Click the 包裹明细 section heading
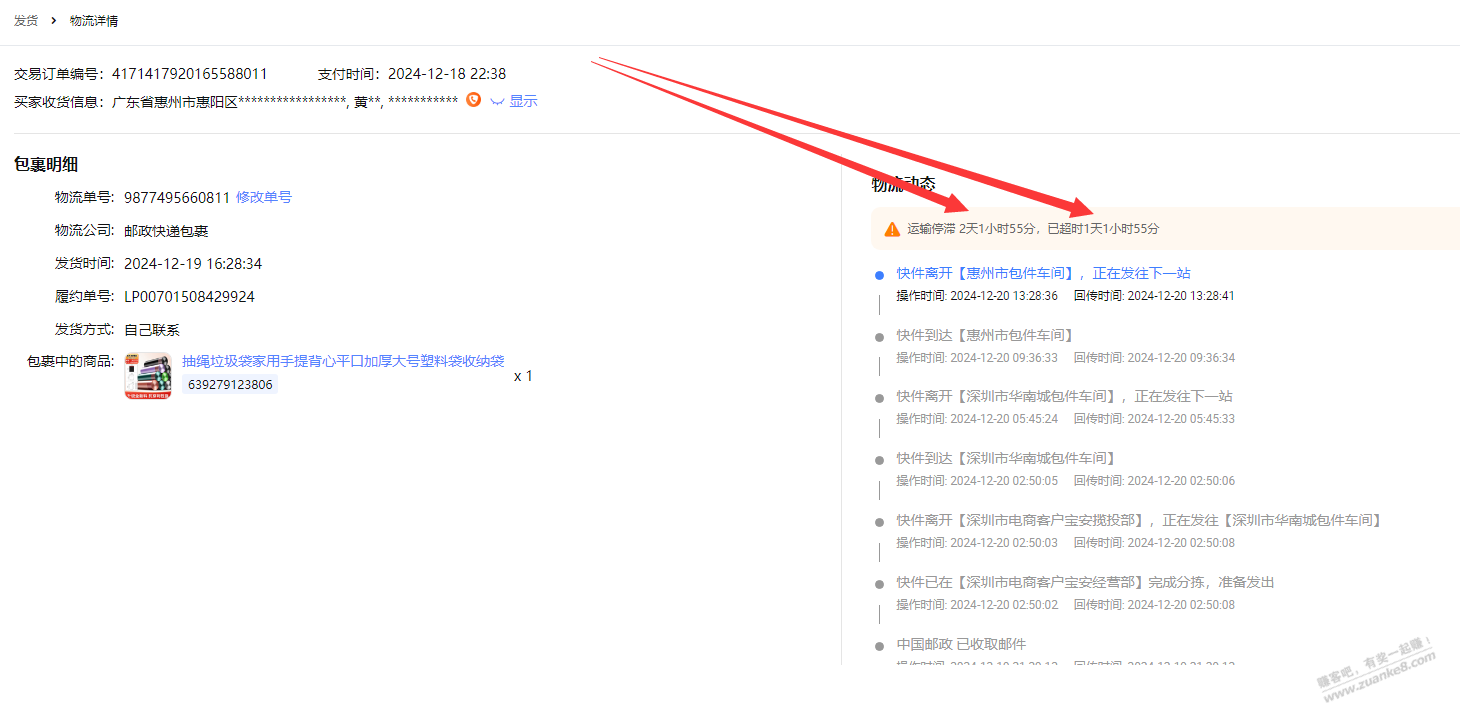The image size is (1460, 722). (x=46, y=165)
